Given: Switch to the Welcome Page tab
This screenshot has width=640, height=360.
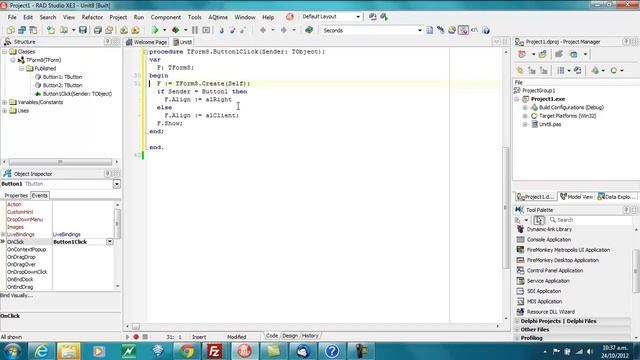Looking at the screenshot, I should coord(147,42).
